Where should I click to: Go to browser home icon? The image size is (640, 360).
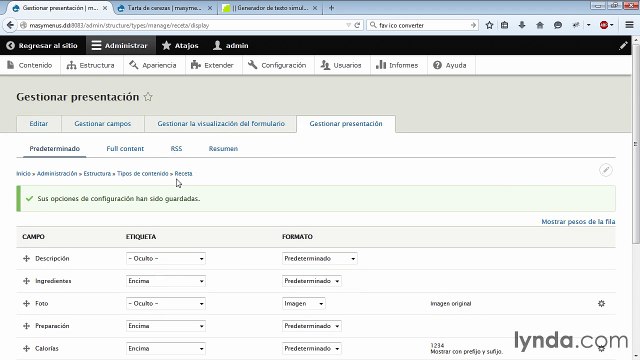pyautogui.click(x=540, y=25)
